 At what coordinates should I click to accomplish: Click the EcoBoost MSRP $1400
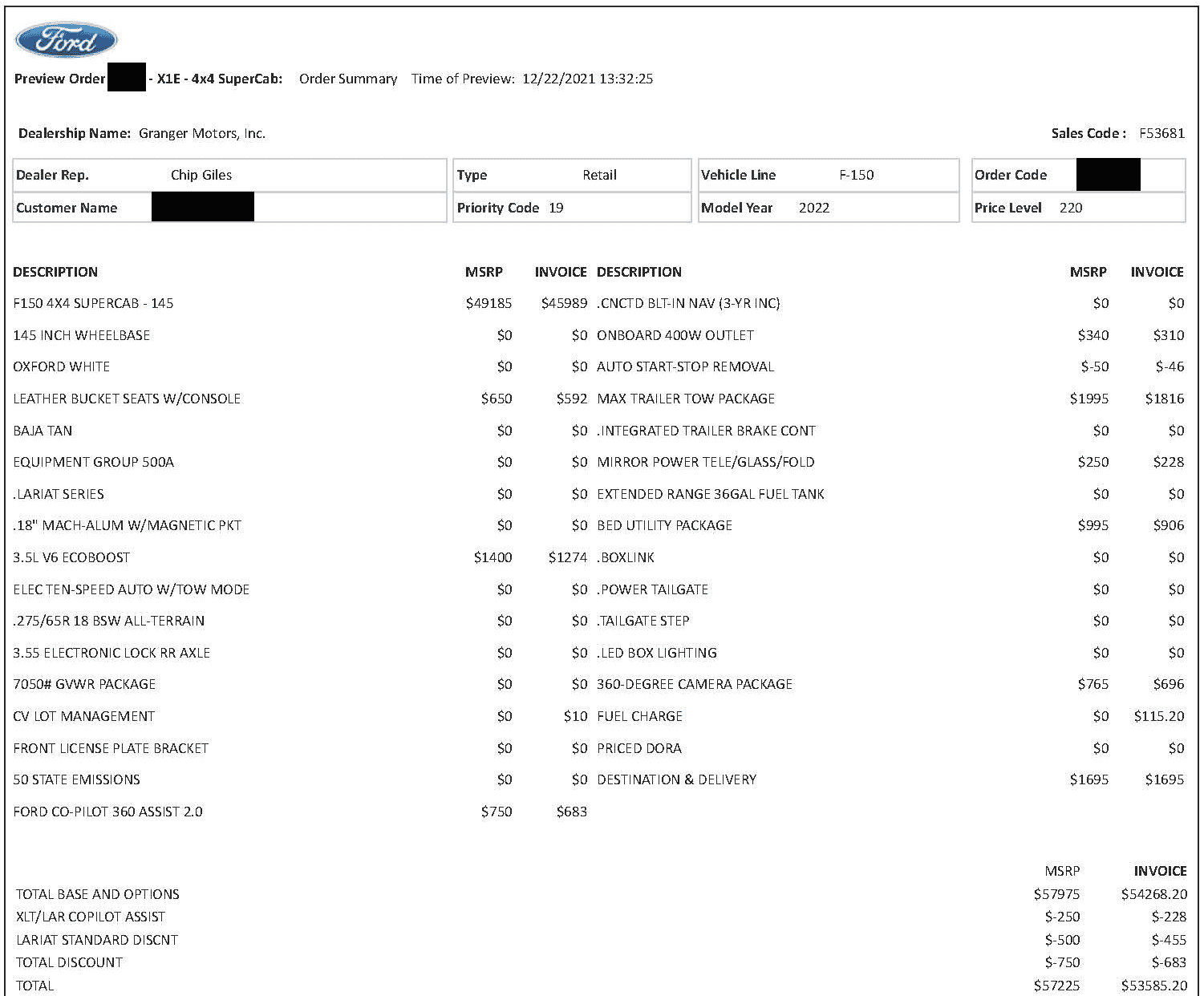click(493, 557)
